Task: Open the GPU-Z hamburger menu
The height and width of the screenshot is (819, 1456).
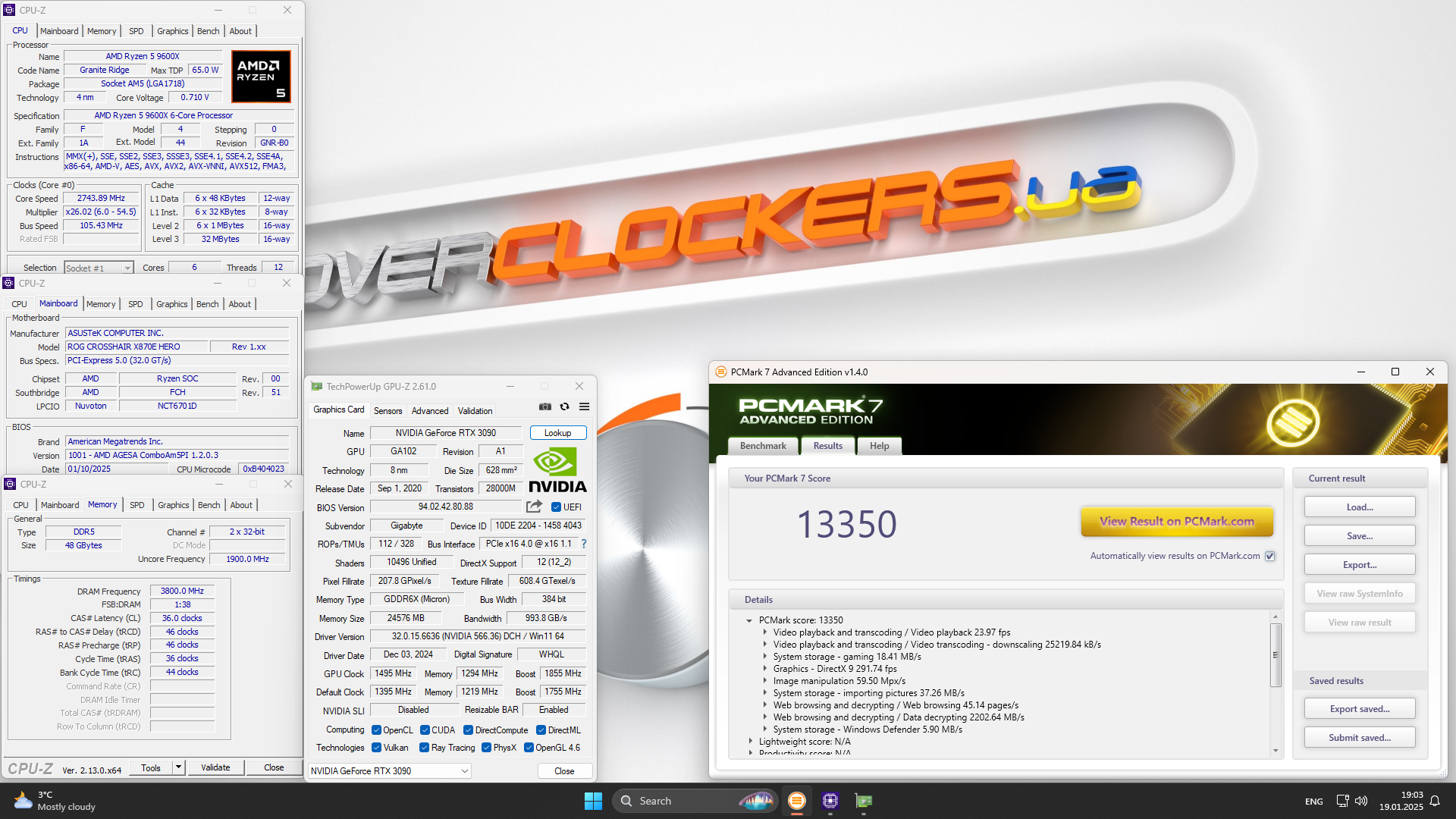Action: 585,406
